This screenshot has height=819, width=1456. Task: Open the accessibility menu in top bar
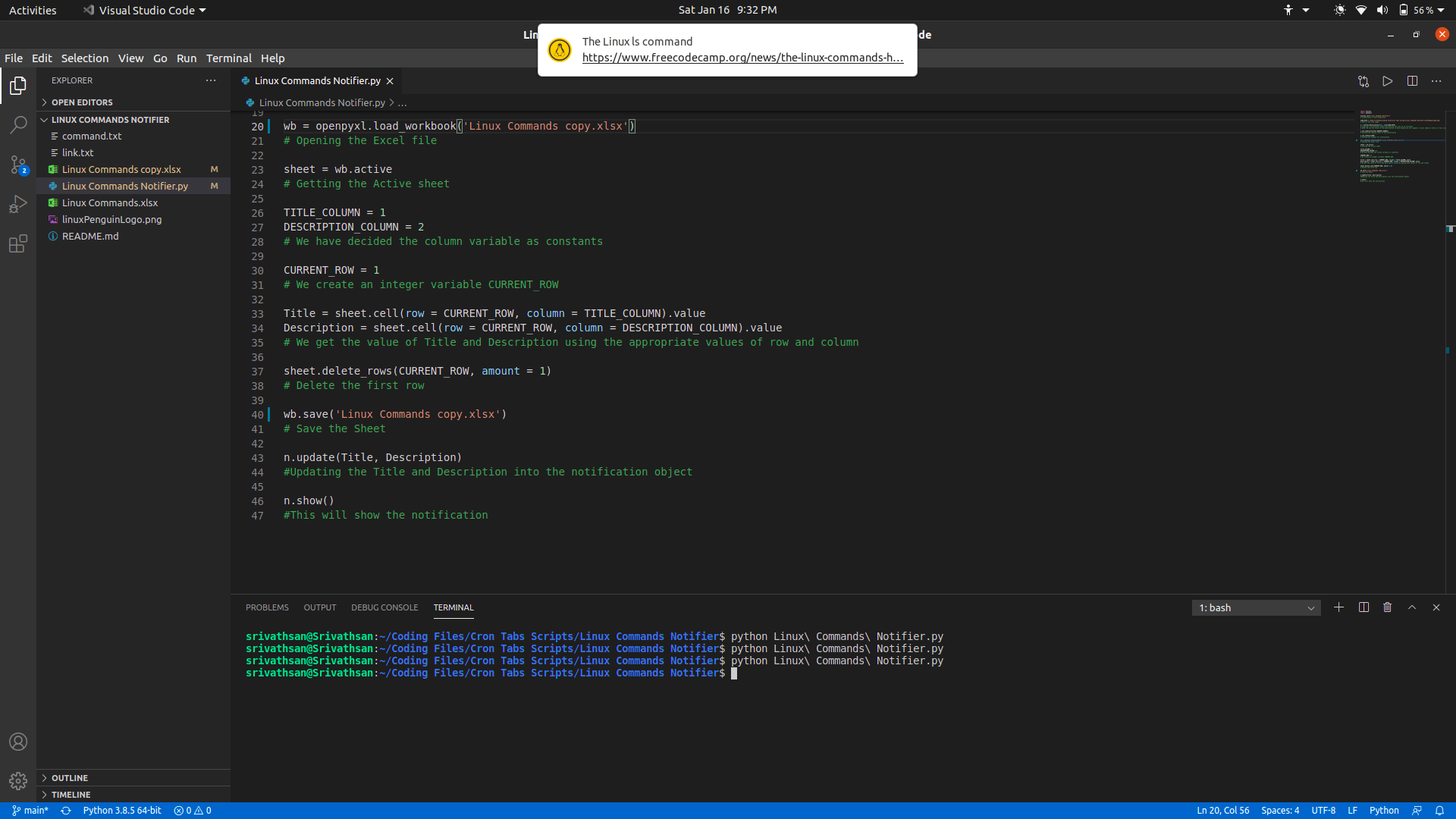coord(1295,10)
